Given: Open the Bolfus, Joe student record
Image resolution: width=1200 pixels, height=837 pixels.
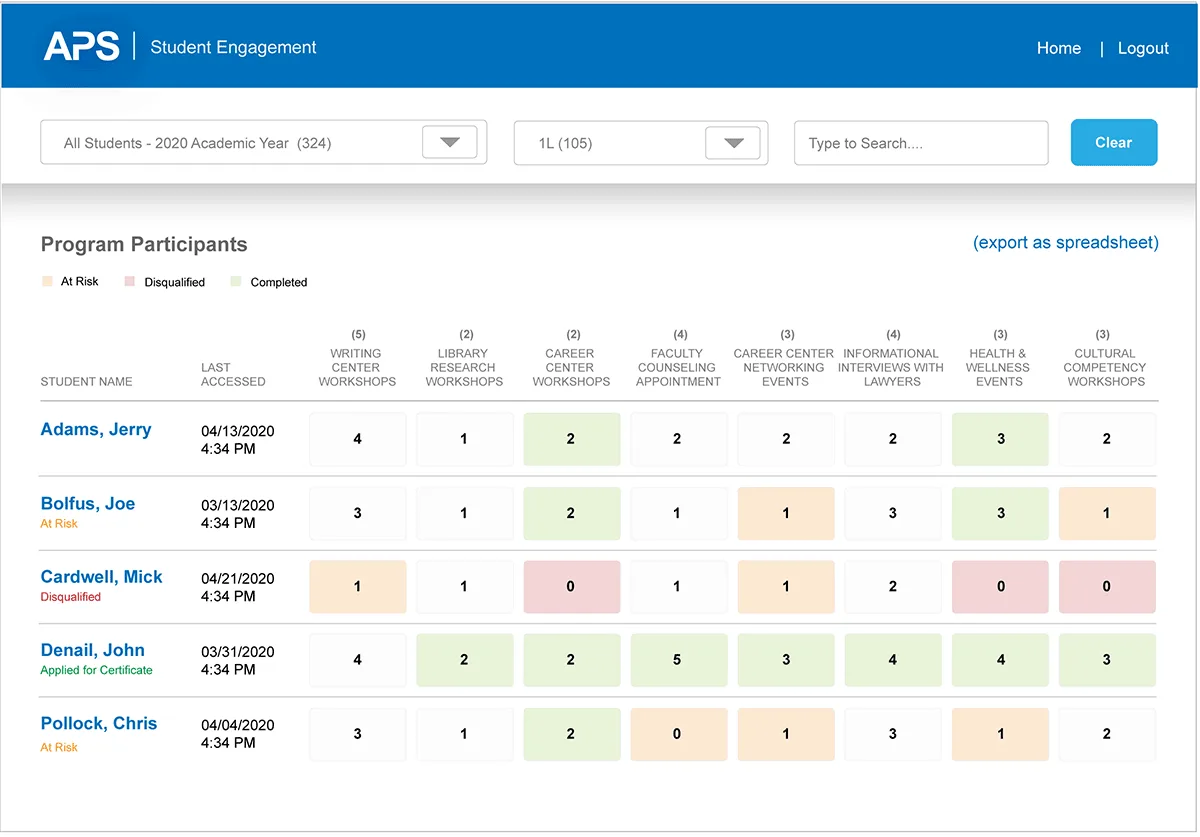Looking at the screenshot, I should (88, 504).
